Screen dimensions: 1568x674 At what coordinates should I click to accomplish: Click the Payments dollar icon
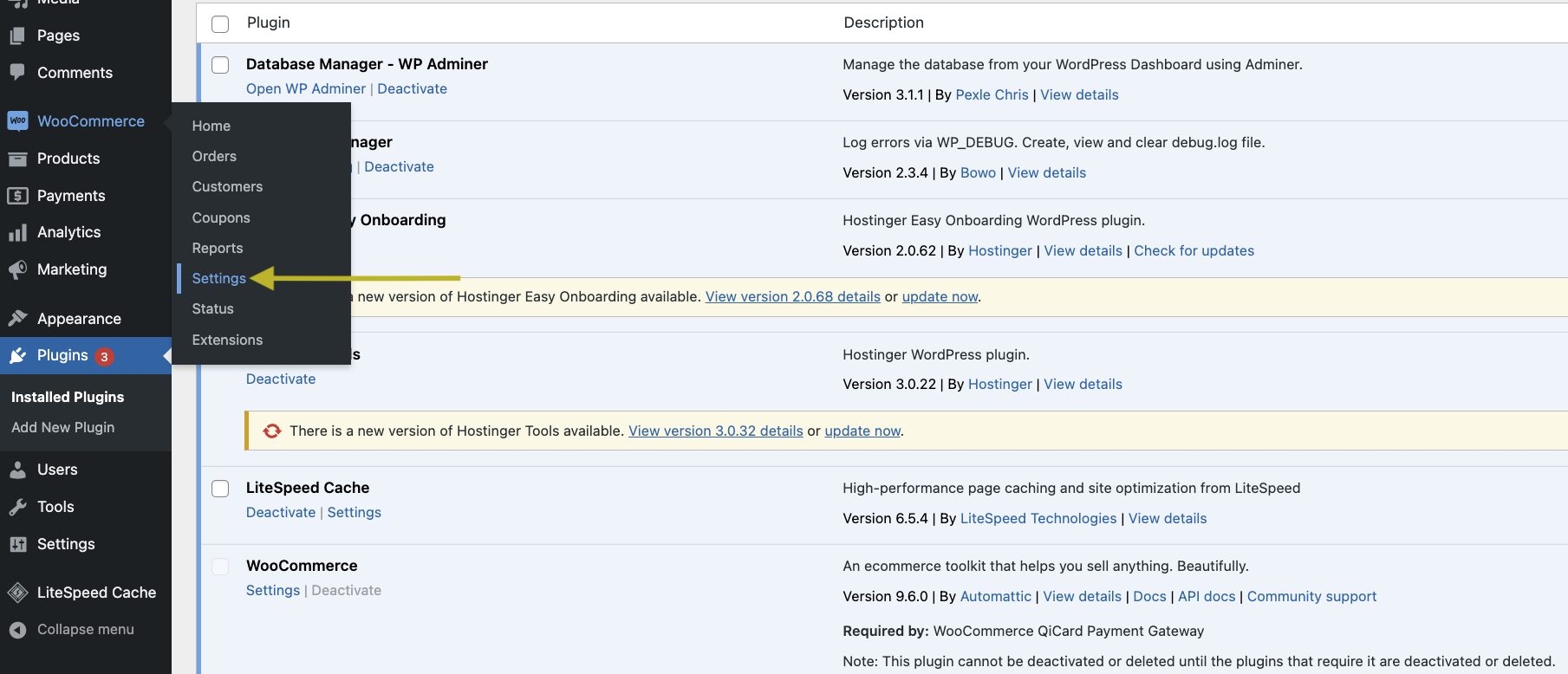point(17,196)
